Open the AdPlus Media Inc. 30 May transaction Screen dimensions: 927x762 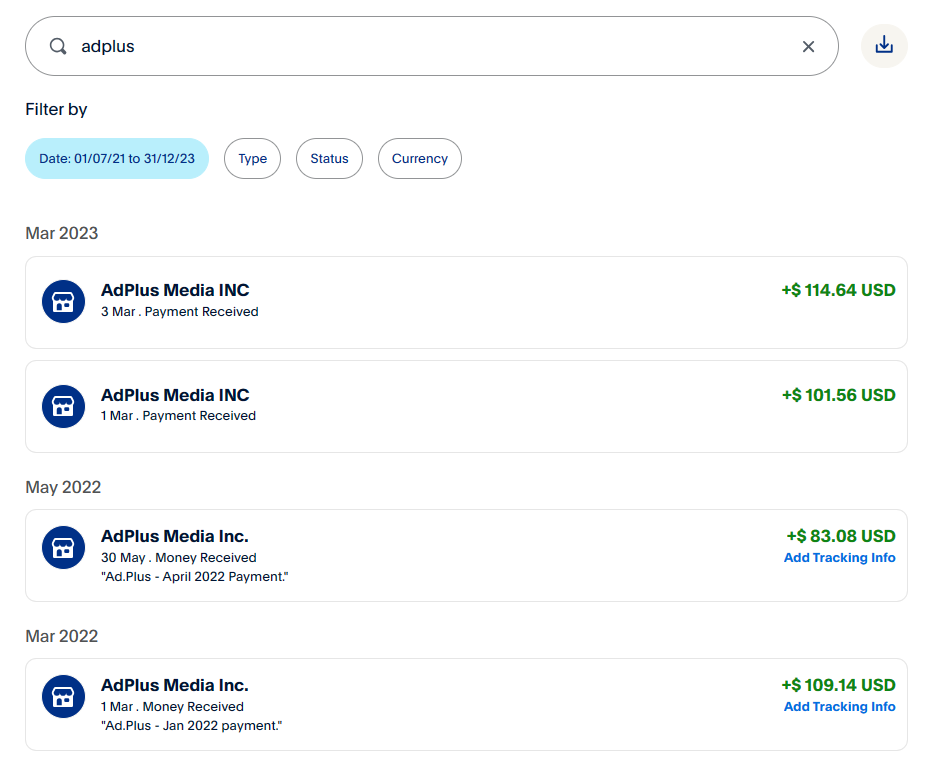[x=466, y=556]
